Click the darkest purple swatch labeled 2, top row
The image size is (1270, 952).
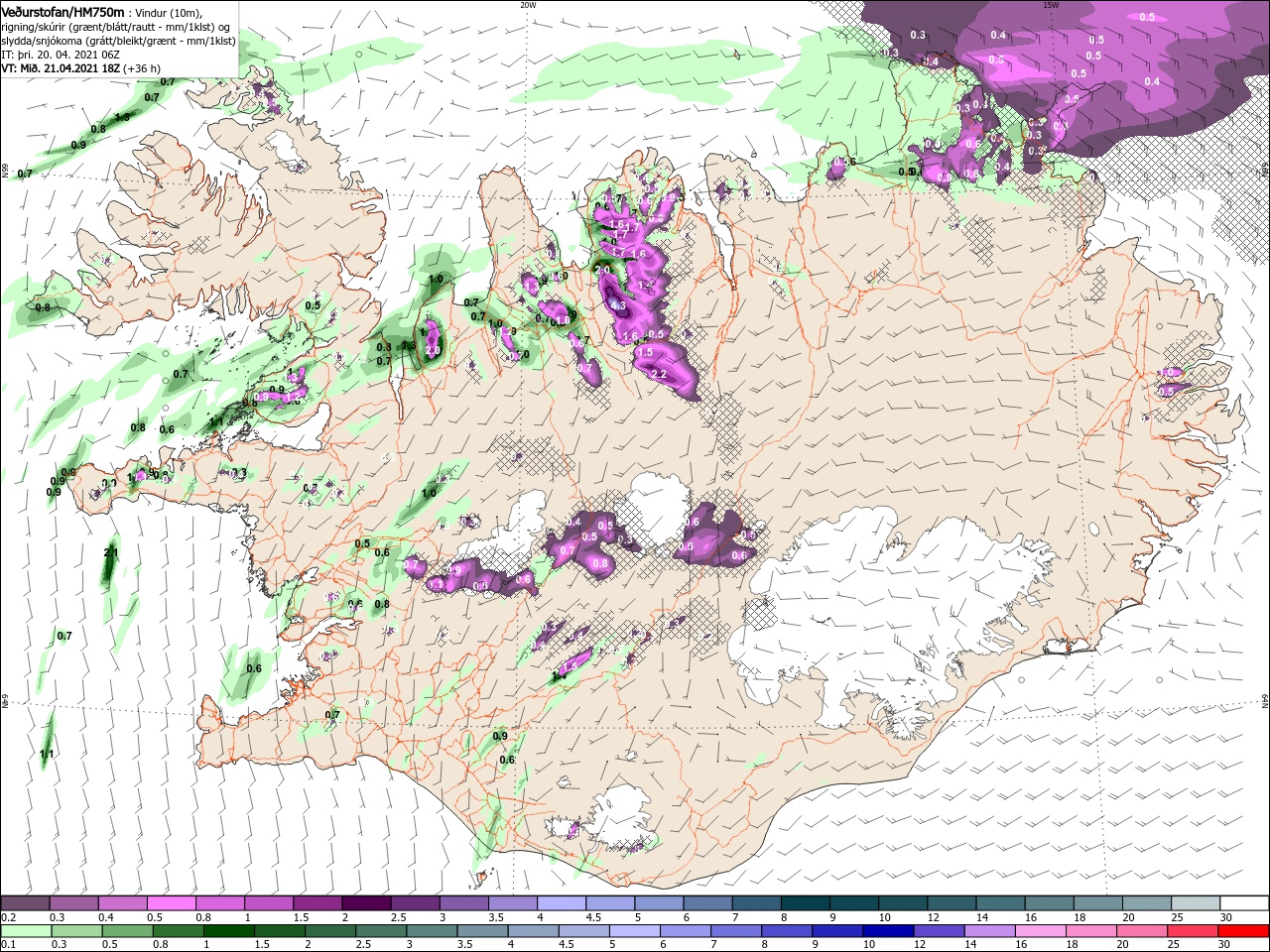(x=366, y=903)
